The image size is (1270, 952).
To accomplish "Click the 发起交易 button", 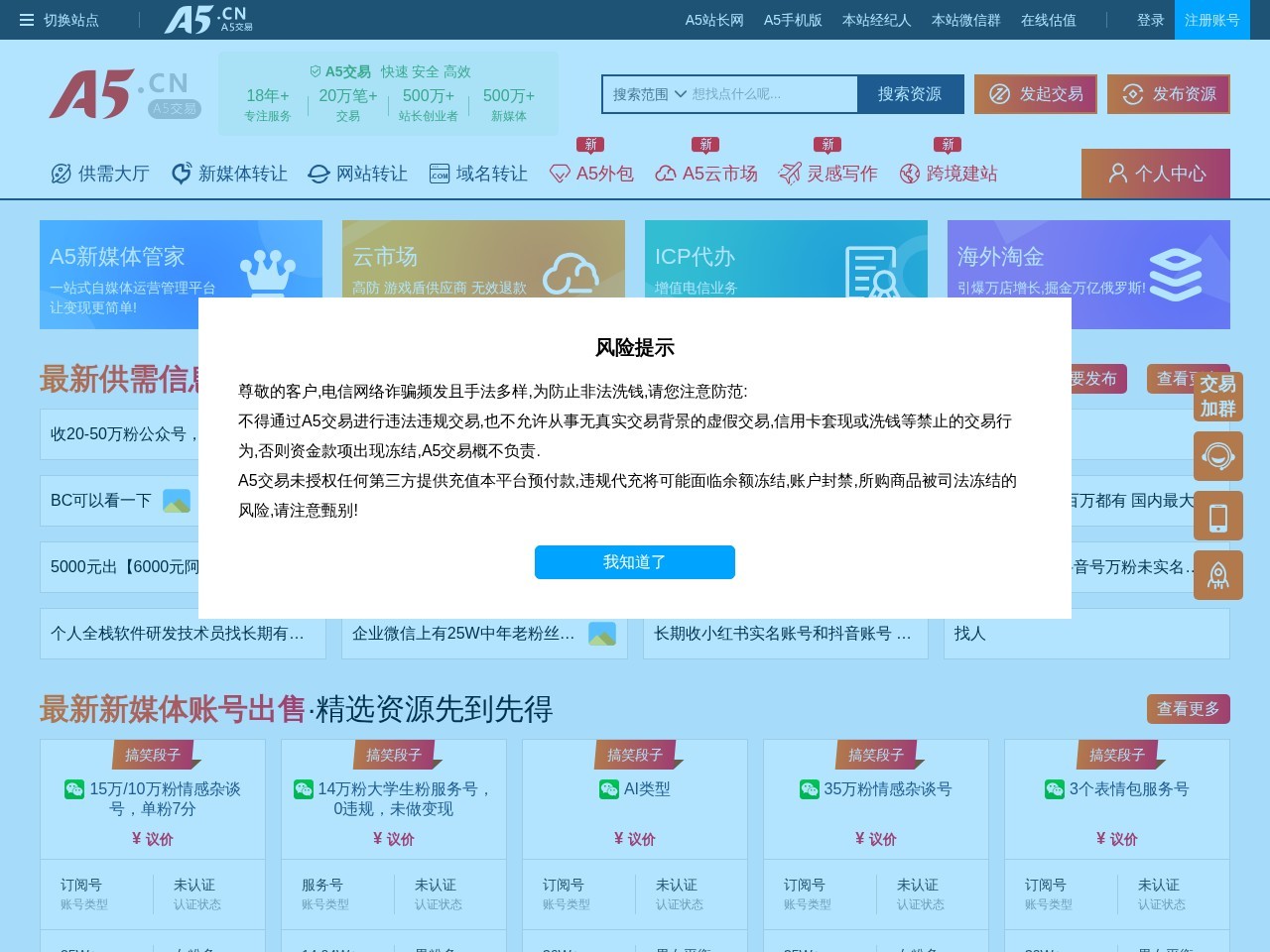I will 1035,94.
